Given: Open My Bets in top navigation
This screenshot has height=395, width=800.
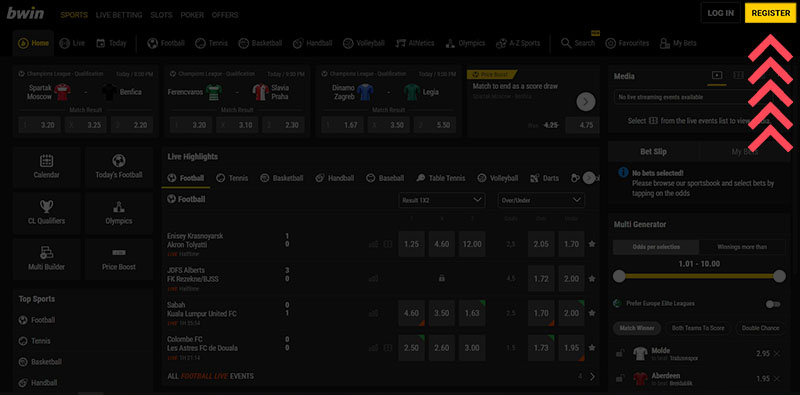Looking at the screenshot, I should click(x=678, y=43).
